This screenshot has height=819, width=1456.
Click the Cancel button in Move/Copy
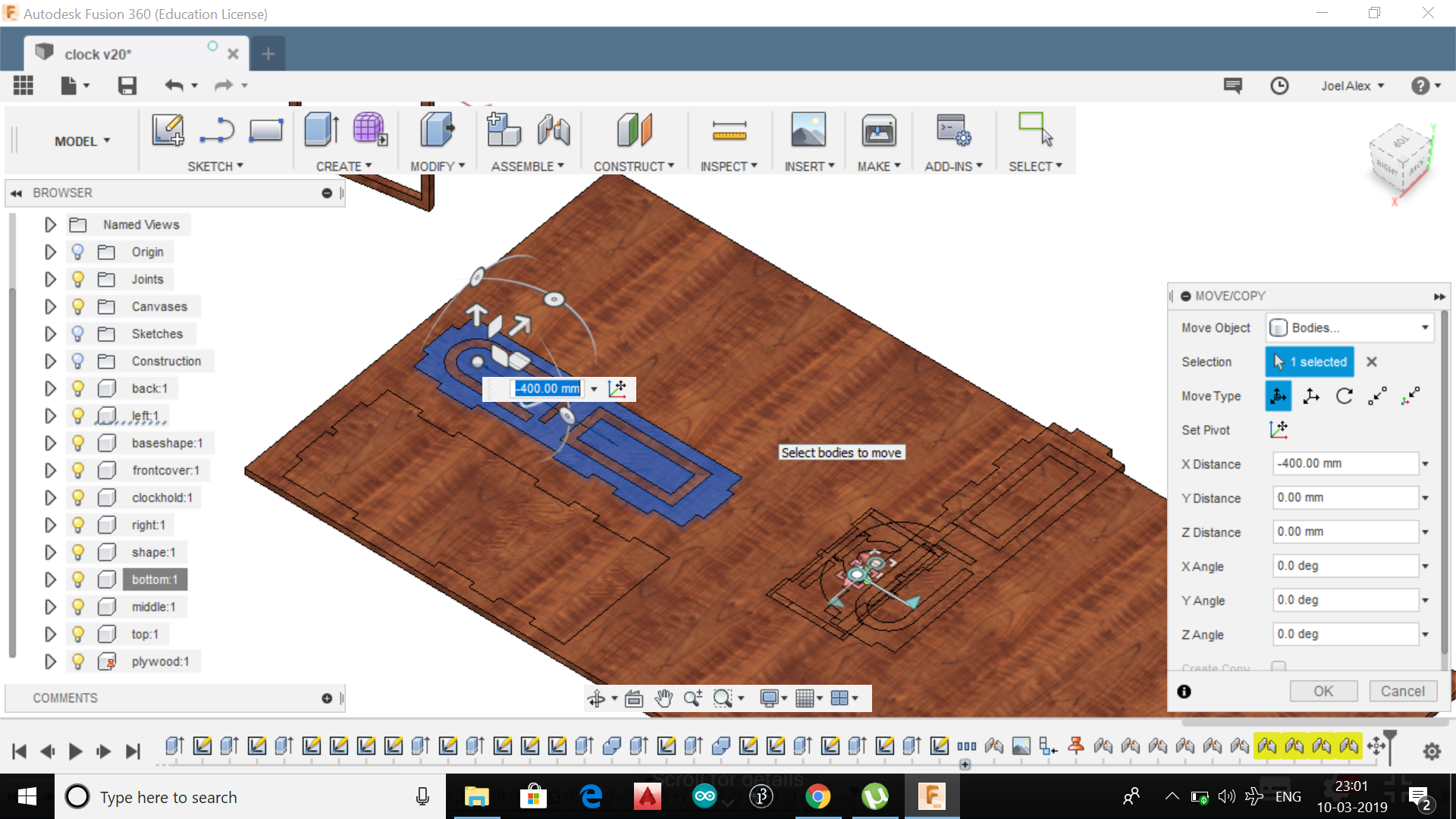pyautogui.click(x=1402, y=691)
